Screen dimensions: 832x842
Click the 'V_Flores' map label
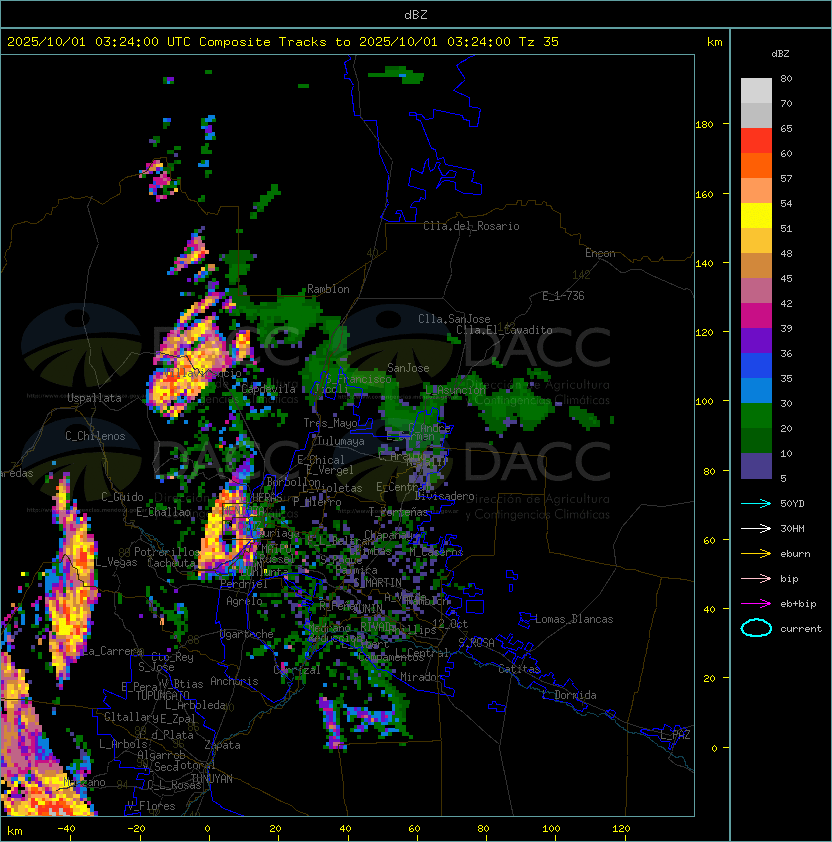point(151,806)
